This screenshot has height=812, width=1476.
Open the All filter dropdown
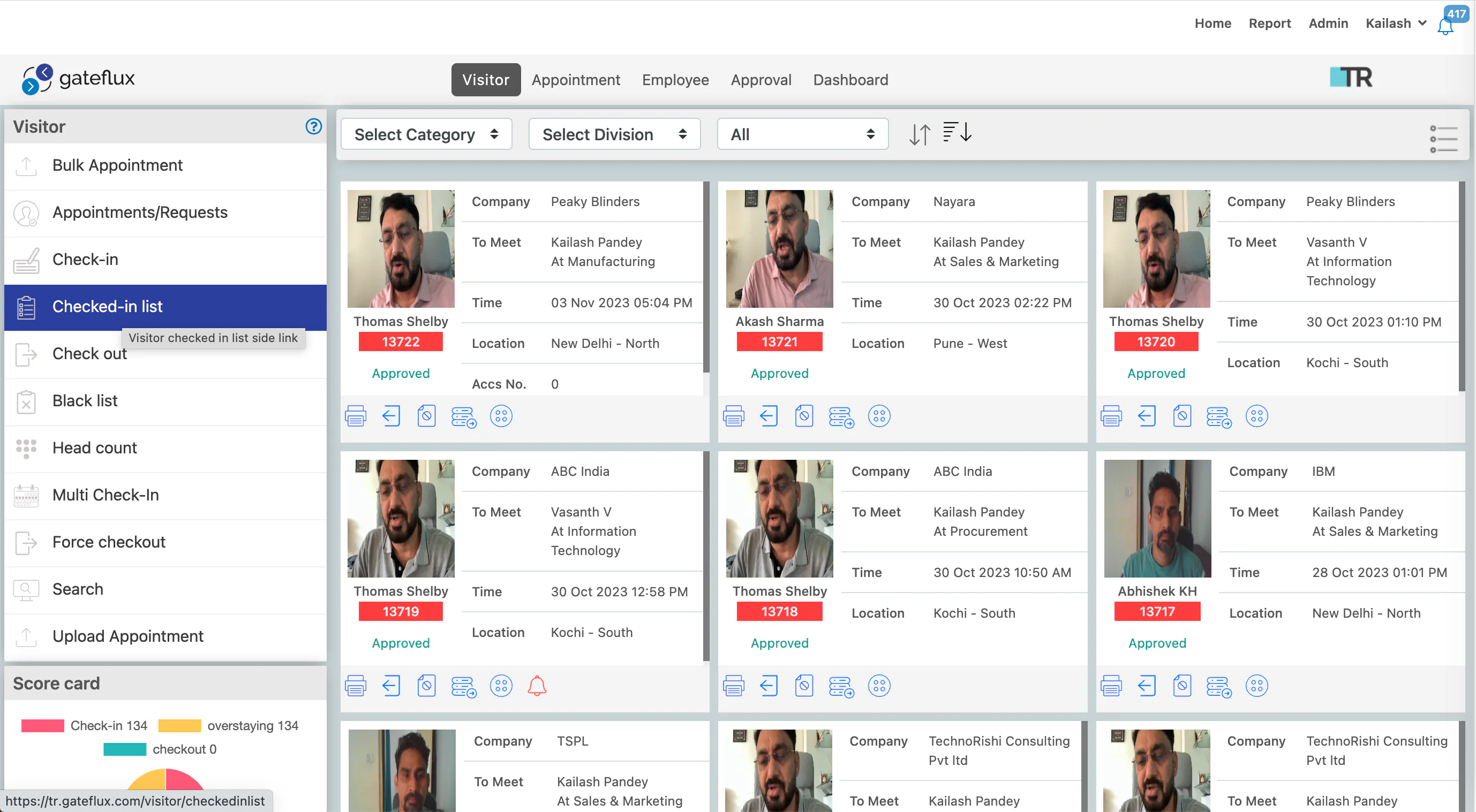click(x=802, y=134)
